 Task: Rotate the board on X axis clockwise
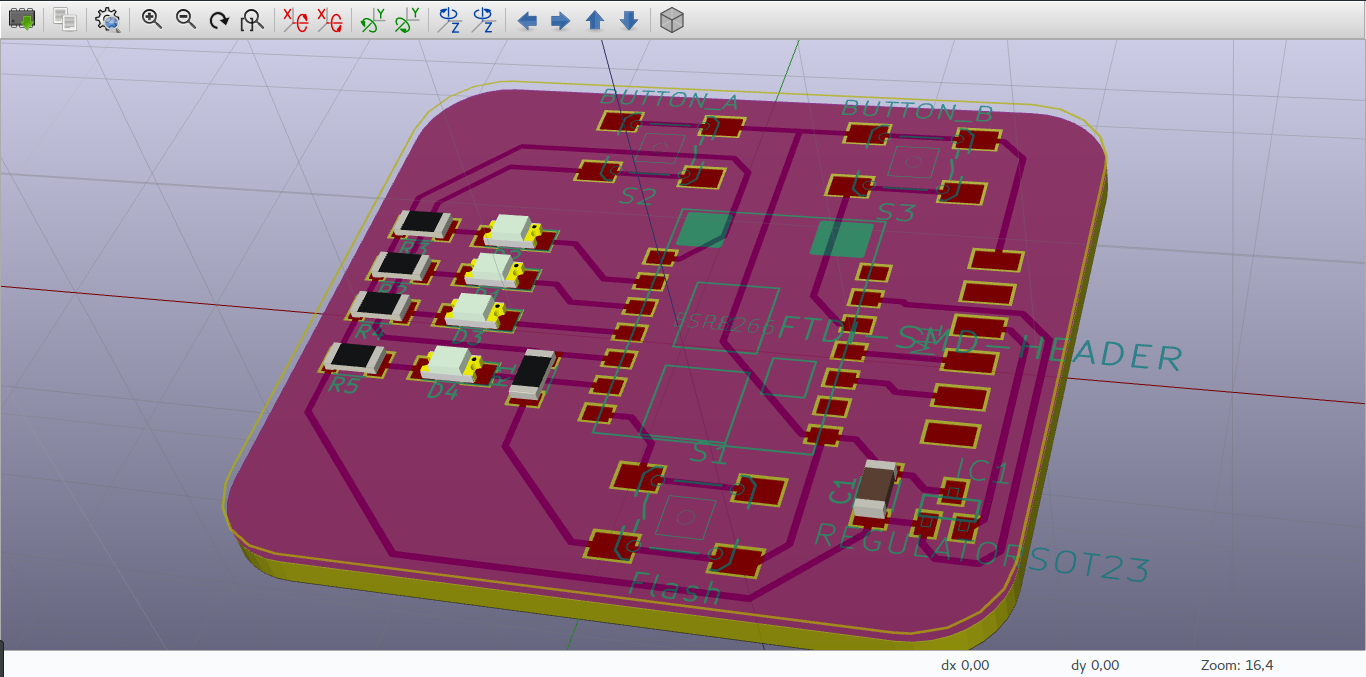coord(290,19)
